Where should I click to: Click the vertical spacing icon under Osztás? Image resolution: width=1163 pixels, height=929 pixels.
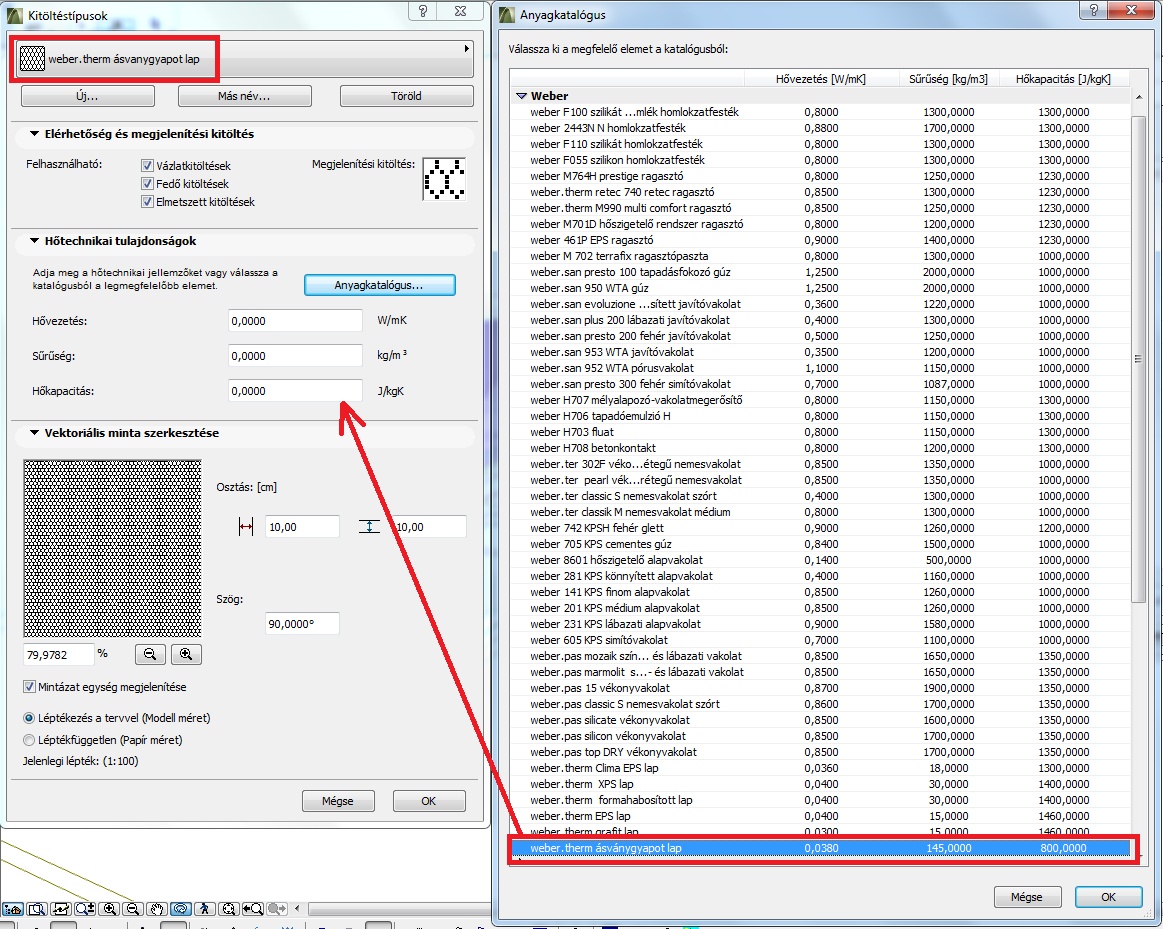click(x=369, y=527)
